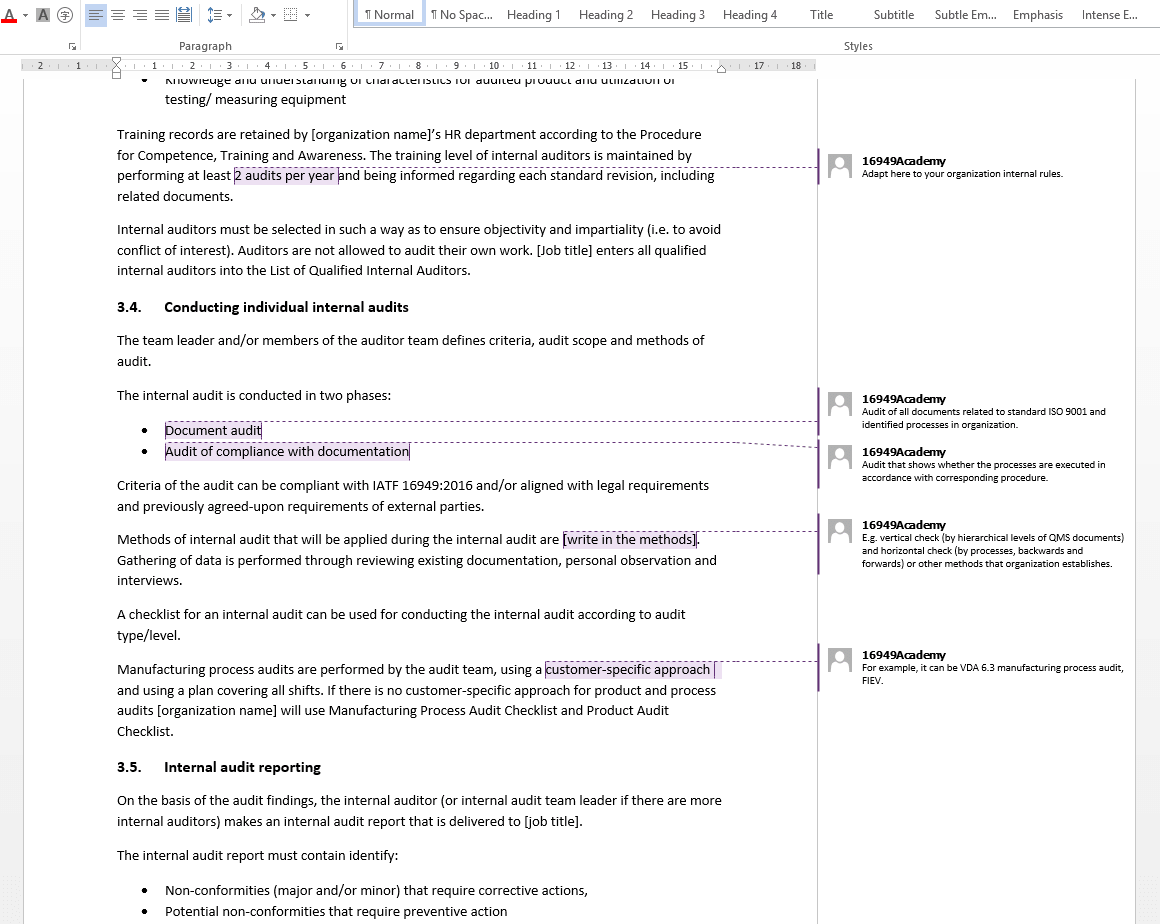The image size is (1160, 924).
Task: Click the 16949Academy comment author avatar
Action: click(x=840, y=166)
